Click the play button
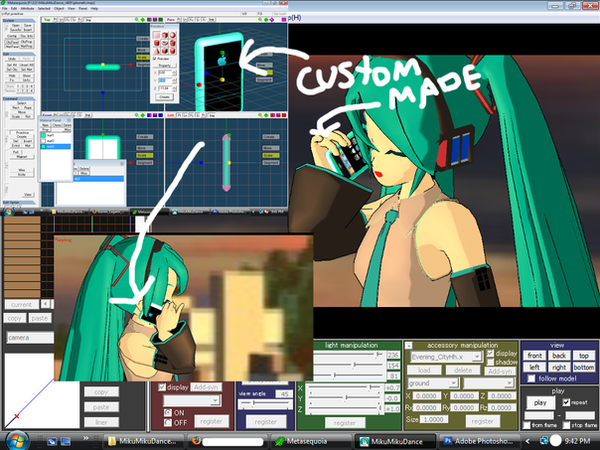 [x=540, y=403]
